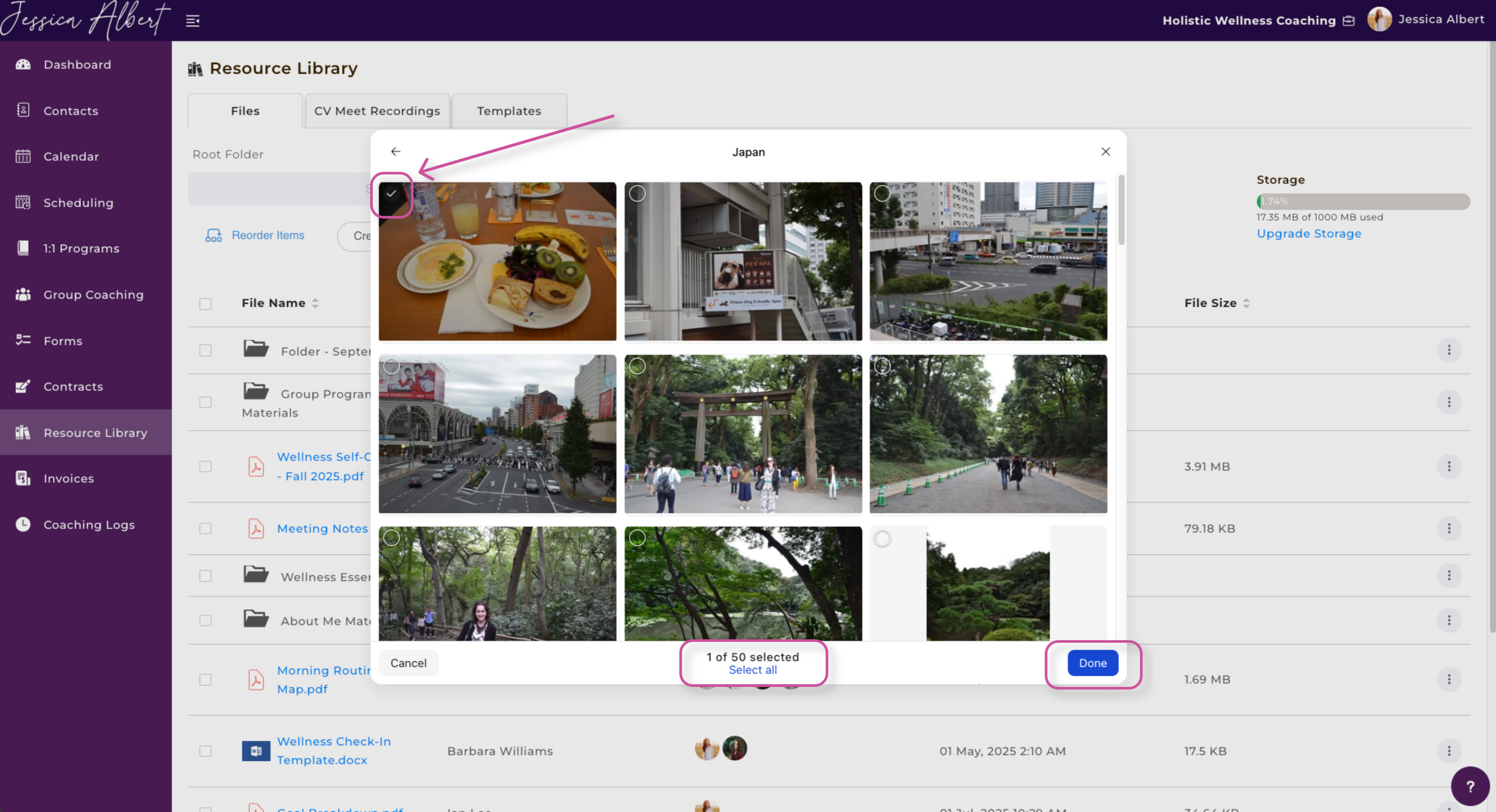Deselect the checked breakfast photo
Screen dimensions: 1496x812
[x=391, y=194]
